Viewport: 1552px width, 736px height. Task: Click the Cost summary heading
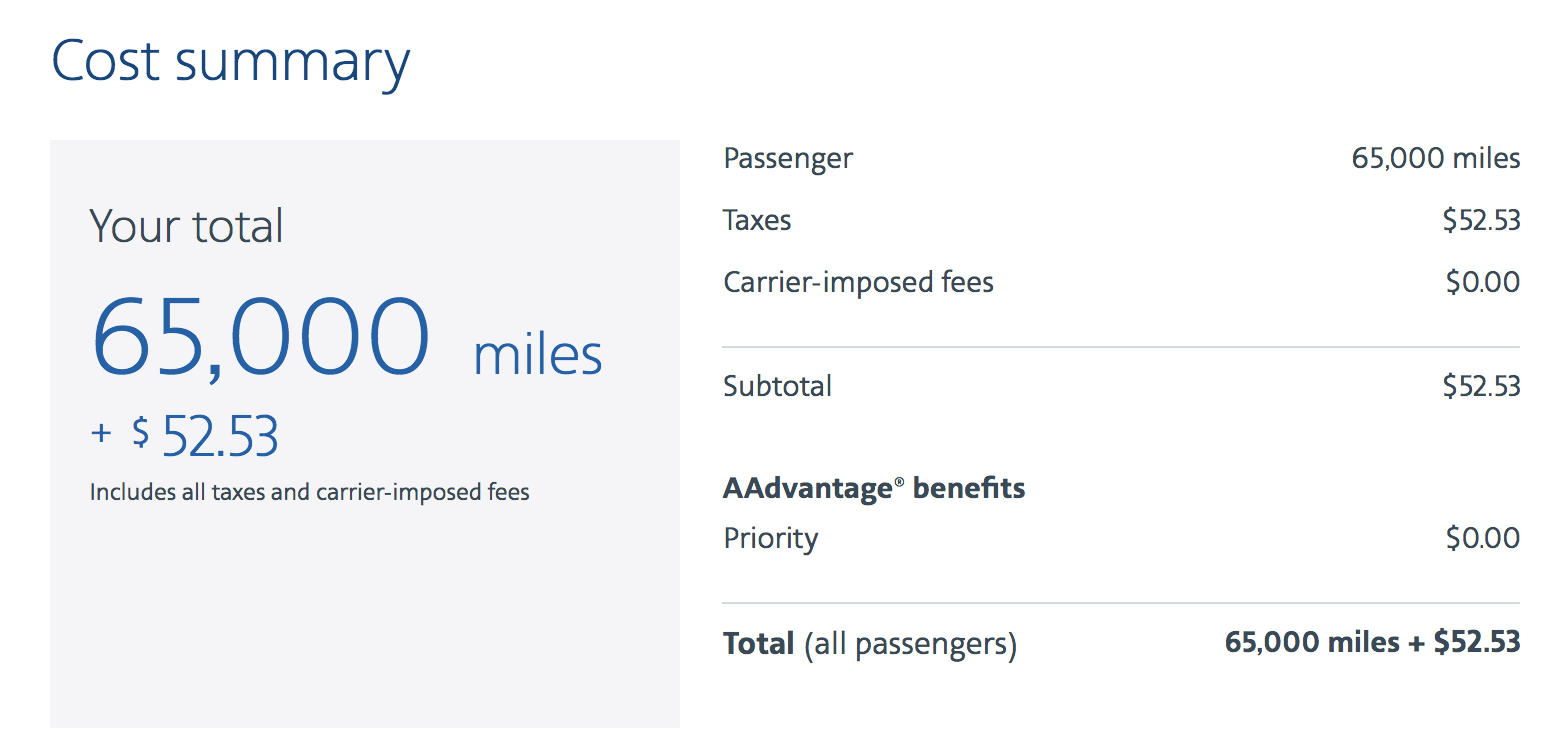coord(231,63)
